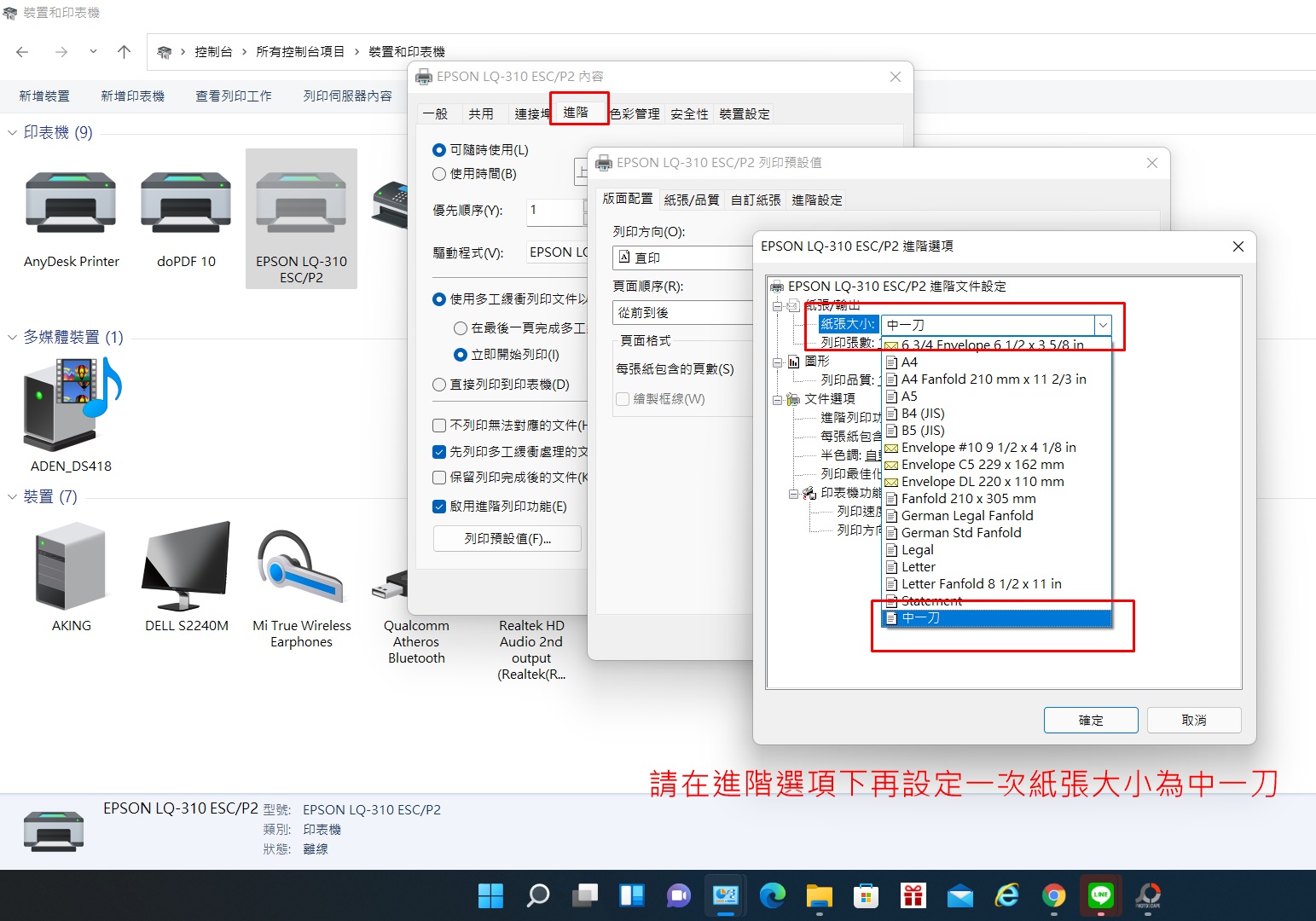Switch to 色彩管理 tab
1316x921 pixels.
point(635,113)
